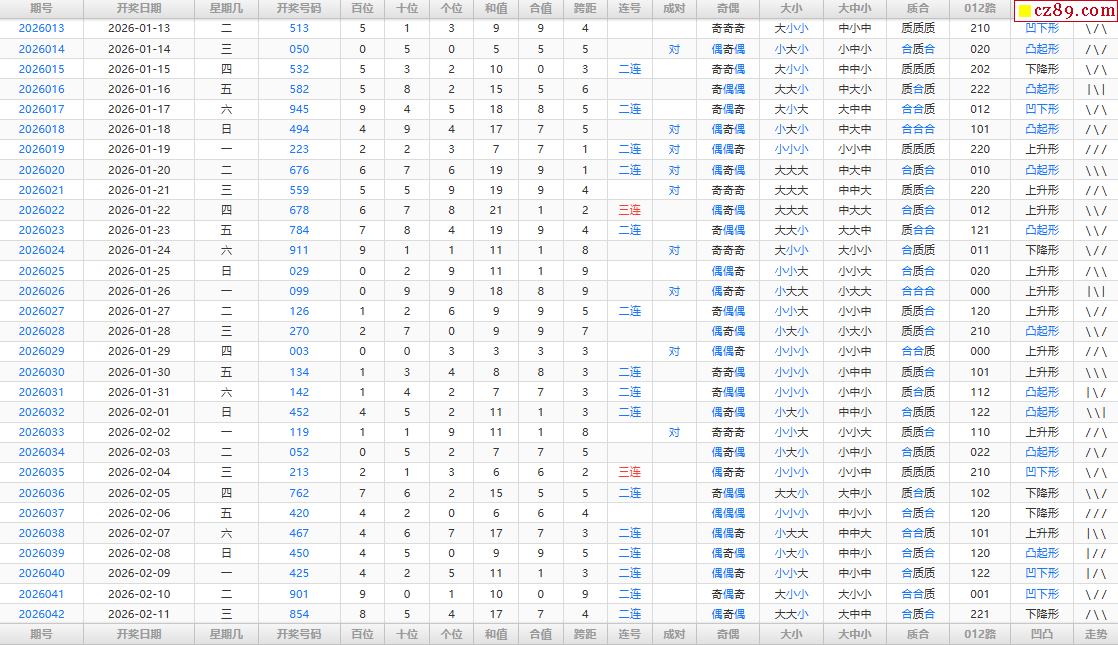The height and width of the screenshot is (645, 1118).
Task: Select the 合合合 cell in row 2026026
Action: tap(918, 291)
